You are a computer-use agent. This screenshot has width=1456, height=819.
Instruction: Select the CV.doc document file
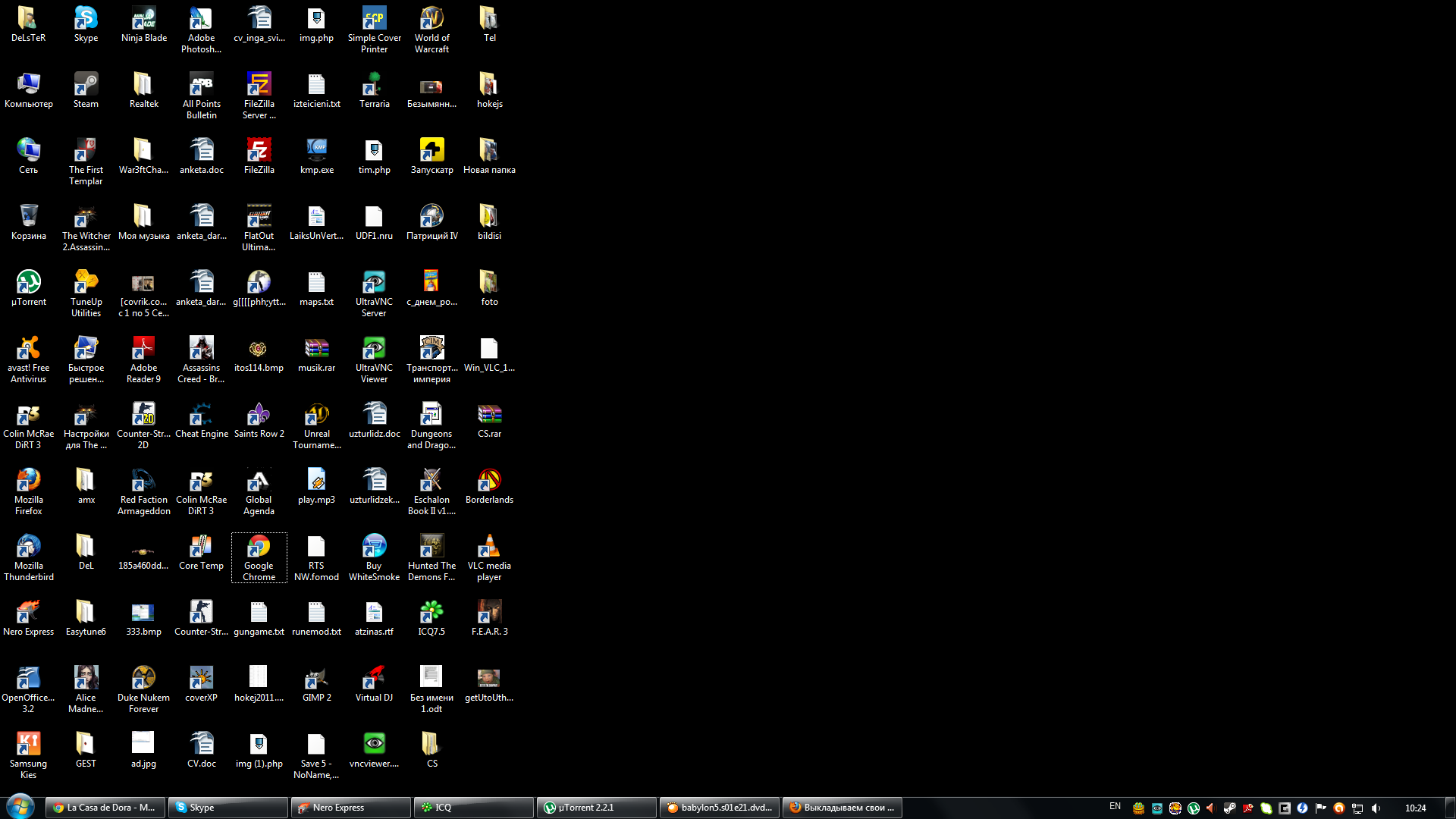(x=201, y=750)
